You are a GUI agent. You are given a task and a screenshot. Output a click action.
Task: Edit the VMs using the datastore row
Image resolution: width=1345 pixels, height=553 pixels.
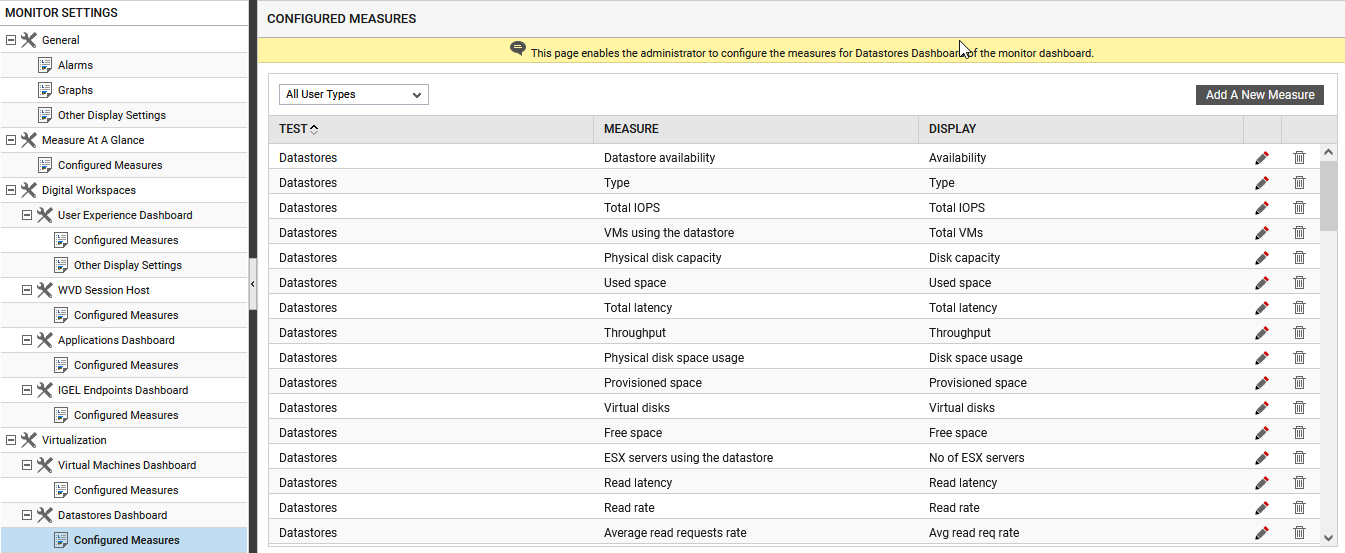point(1262,233)
